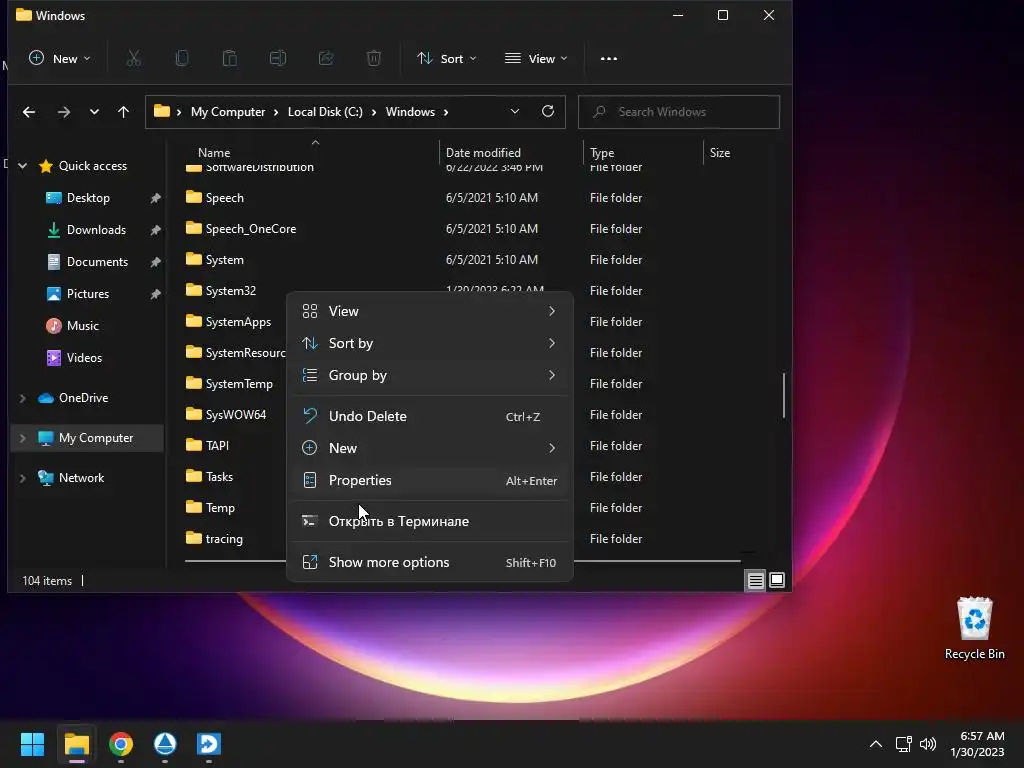Click the Rename icon in toolbar
The width and height of the screenshot is (1024, 768).
pos(278,59)
